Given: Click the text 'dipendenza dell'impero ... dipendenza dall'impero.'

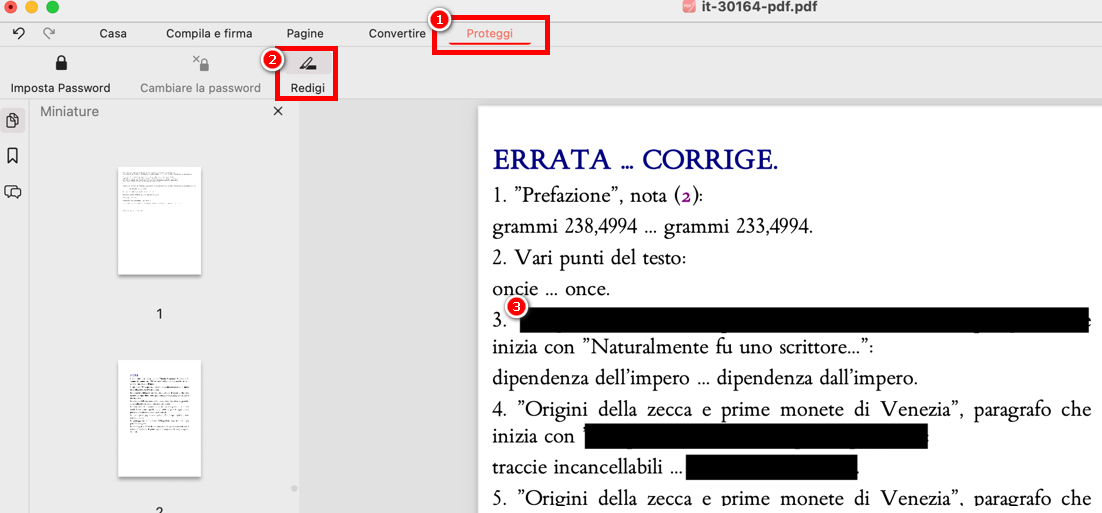Looking at the screenshot, I should [x=705, y=378].
